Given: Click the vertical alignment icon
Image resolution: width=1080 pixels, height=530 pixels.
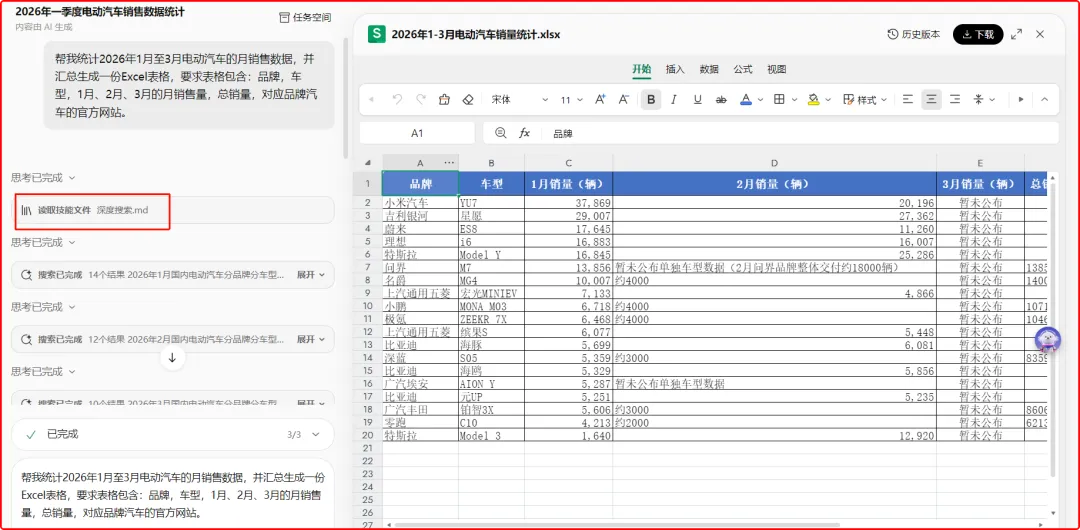Looking at the screenshot, I should pos(978,100).
